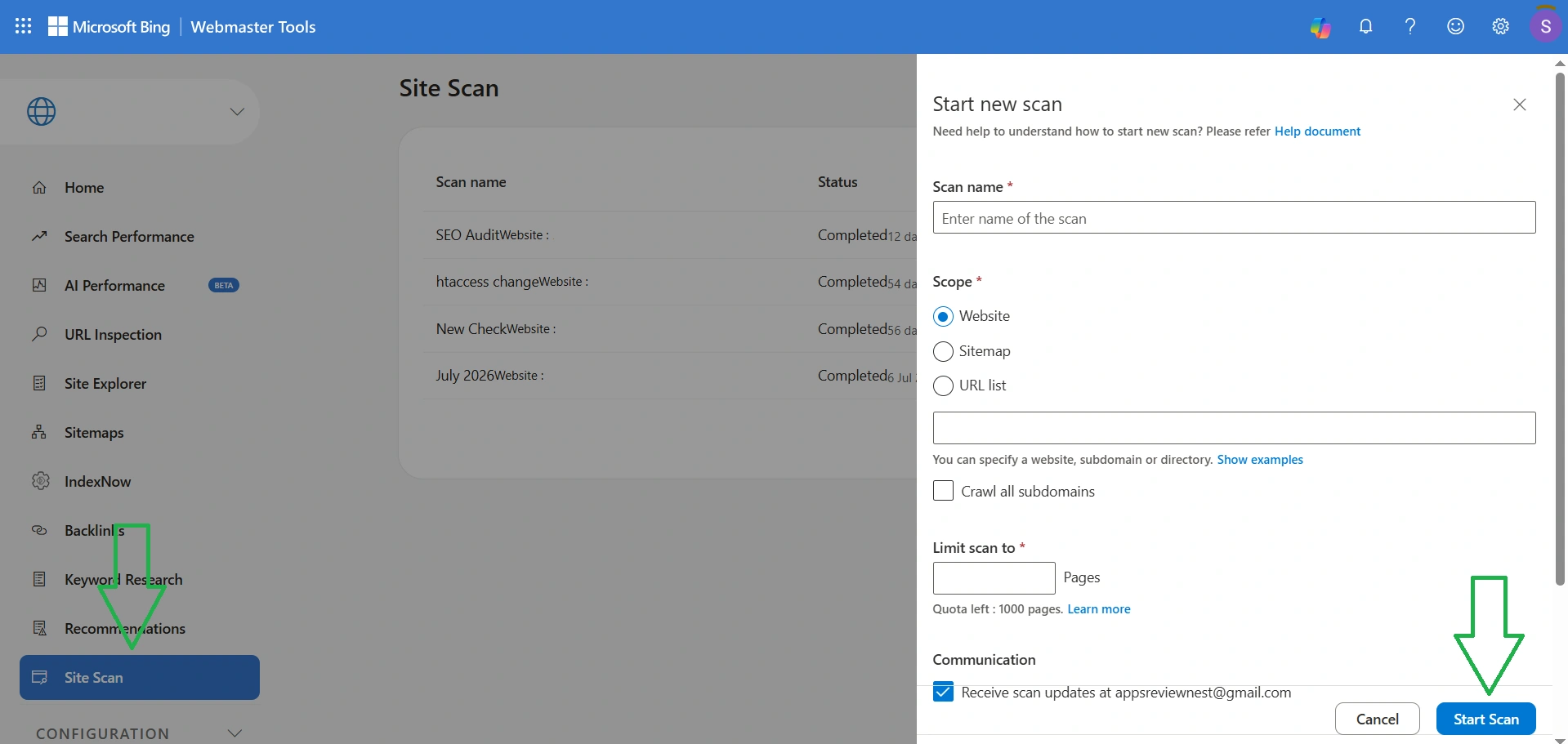Viewport: 1568px width, 744px height.
Task: Click the Search Performance trend icon
Action: [x=39, y=236]
